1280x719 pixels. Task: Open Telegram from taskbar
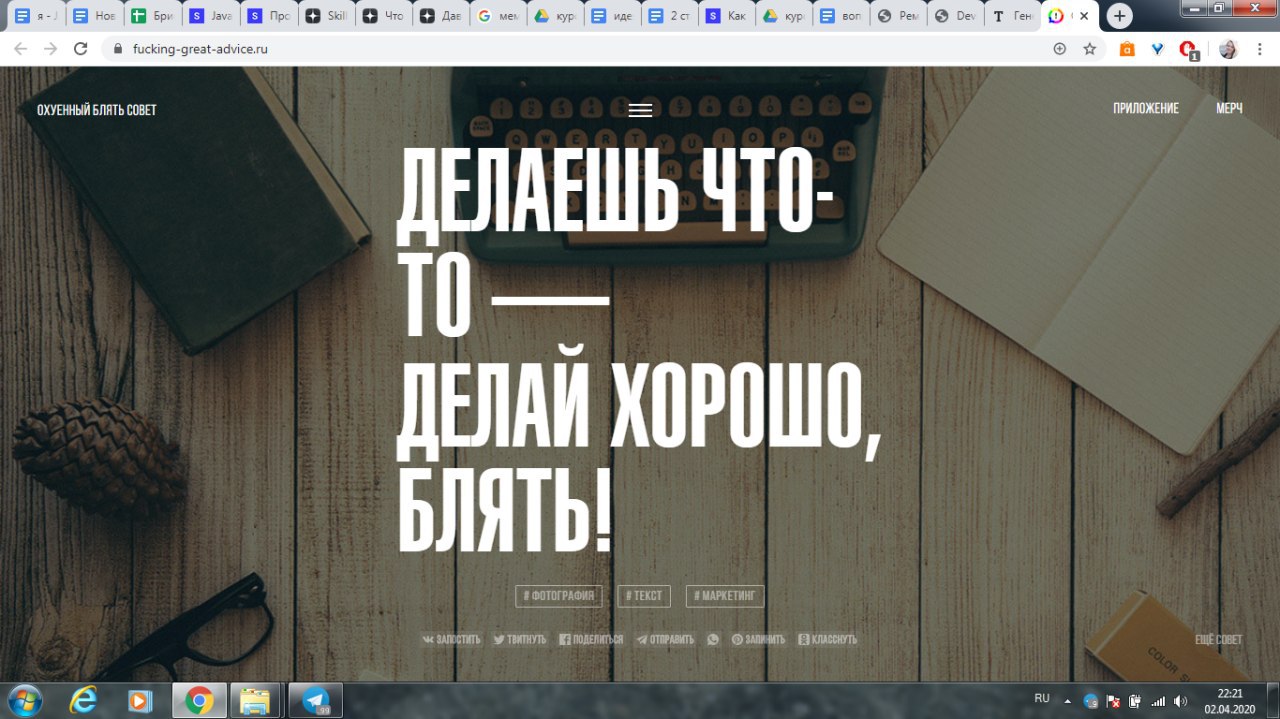click(316, 700)
